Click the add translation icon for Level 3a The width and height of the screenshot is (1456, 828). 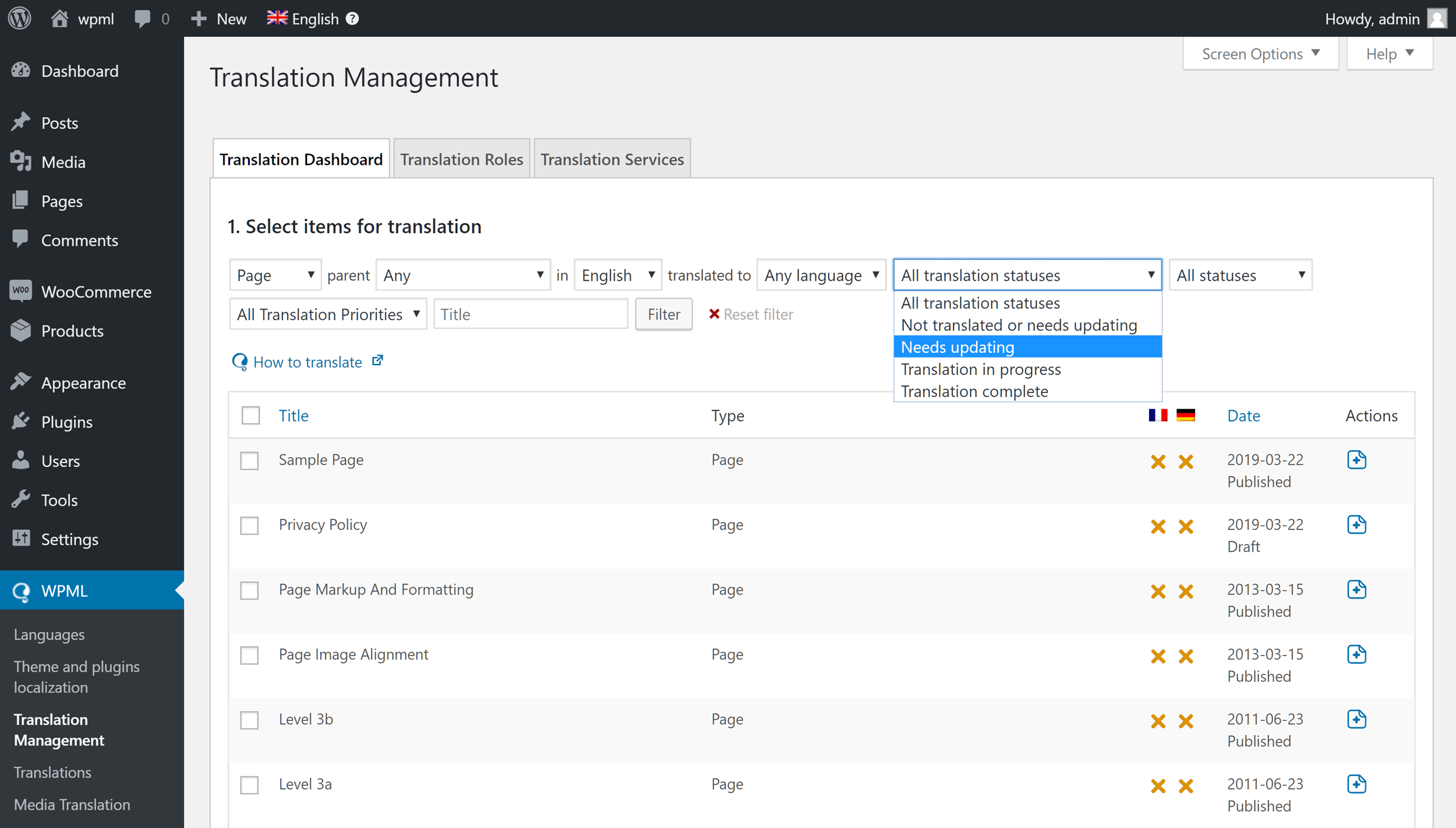coord(1357,784)
